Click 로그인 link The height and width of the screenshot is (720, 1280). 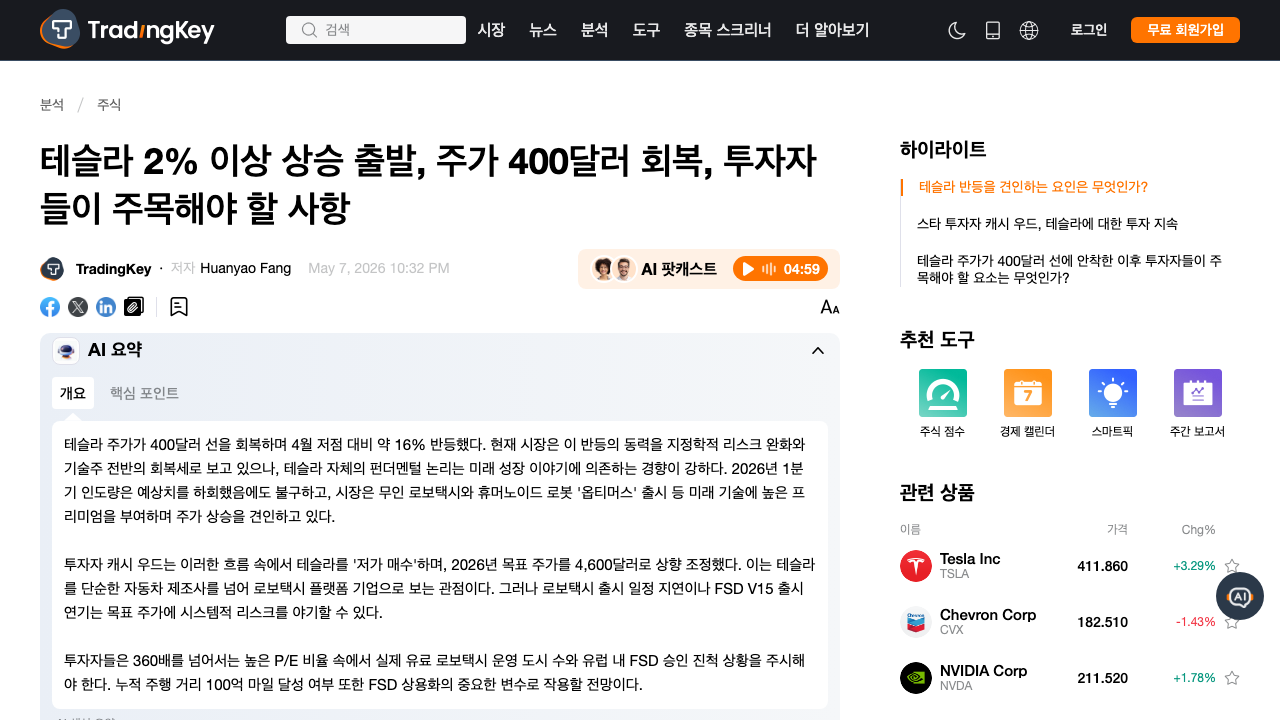1089,30
